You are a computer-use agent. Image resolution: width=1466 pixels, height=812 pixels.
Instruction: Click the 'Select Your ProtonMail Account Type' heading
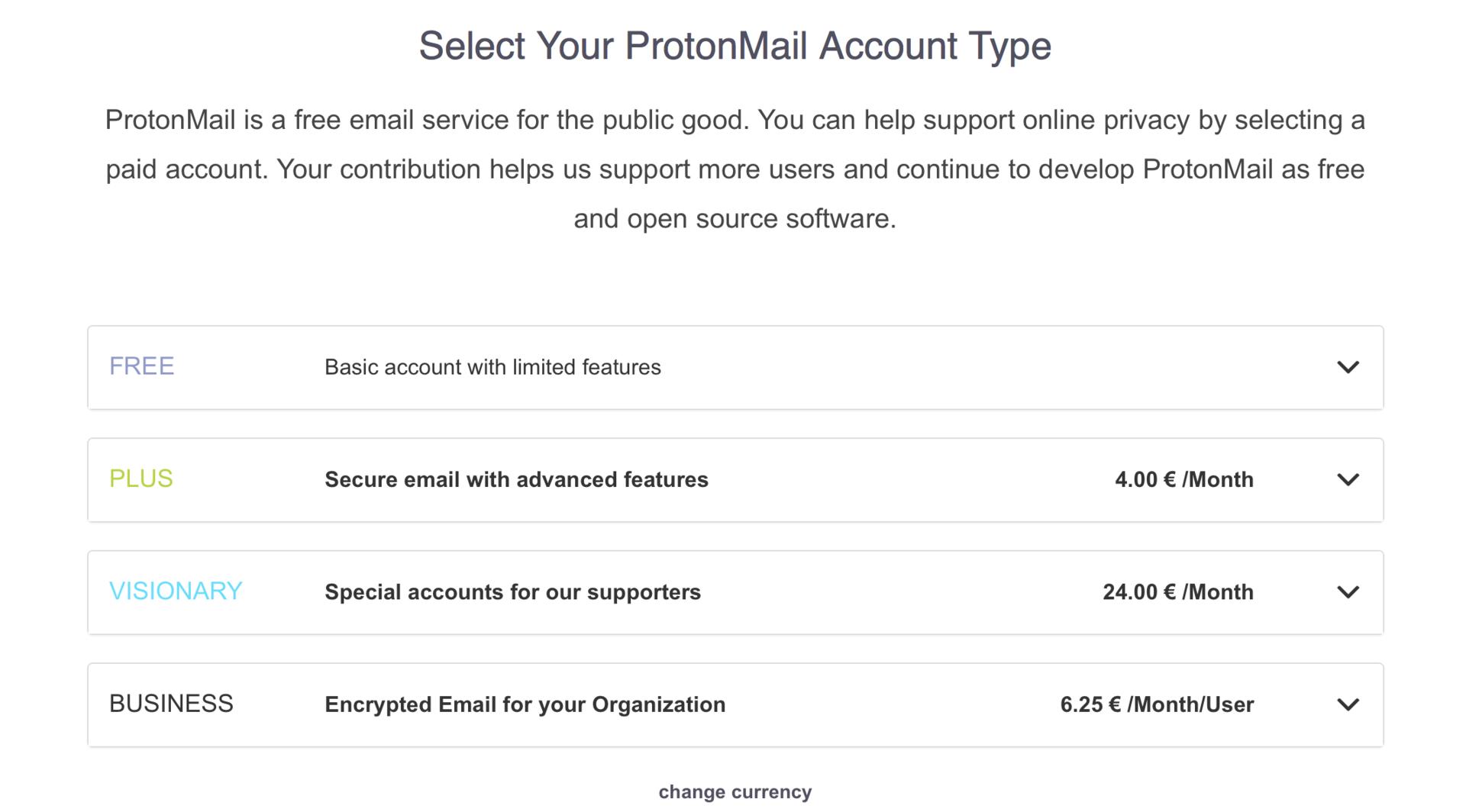pyautogui.click(x=735, y=46)
